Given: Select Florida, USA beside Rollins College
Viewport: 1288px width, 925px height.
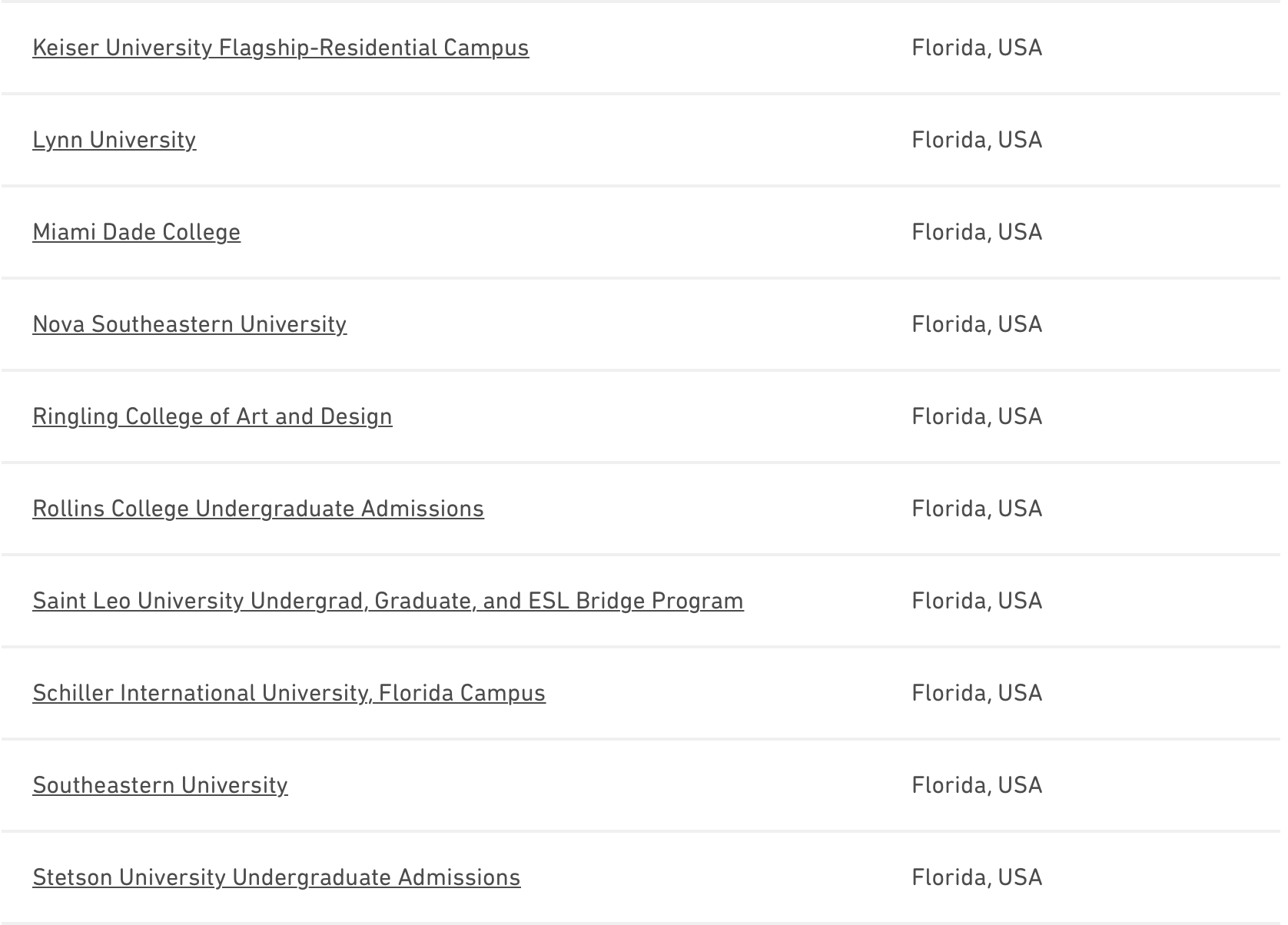Looking at the screenshot, I should (977, 509).
